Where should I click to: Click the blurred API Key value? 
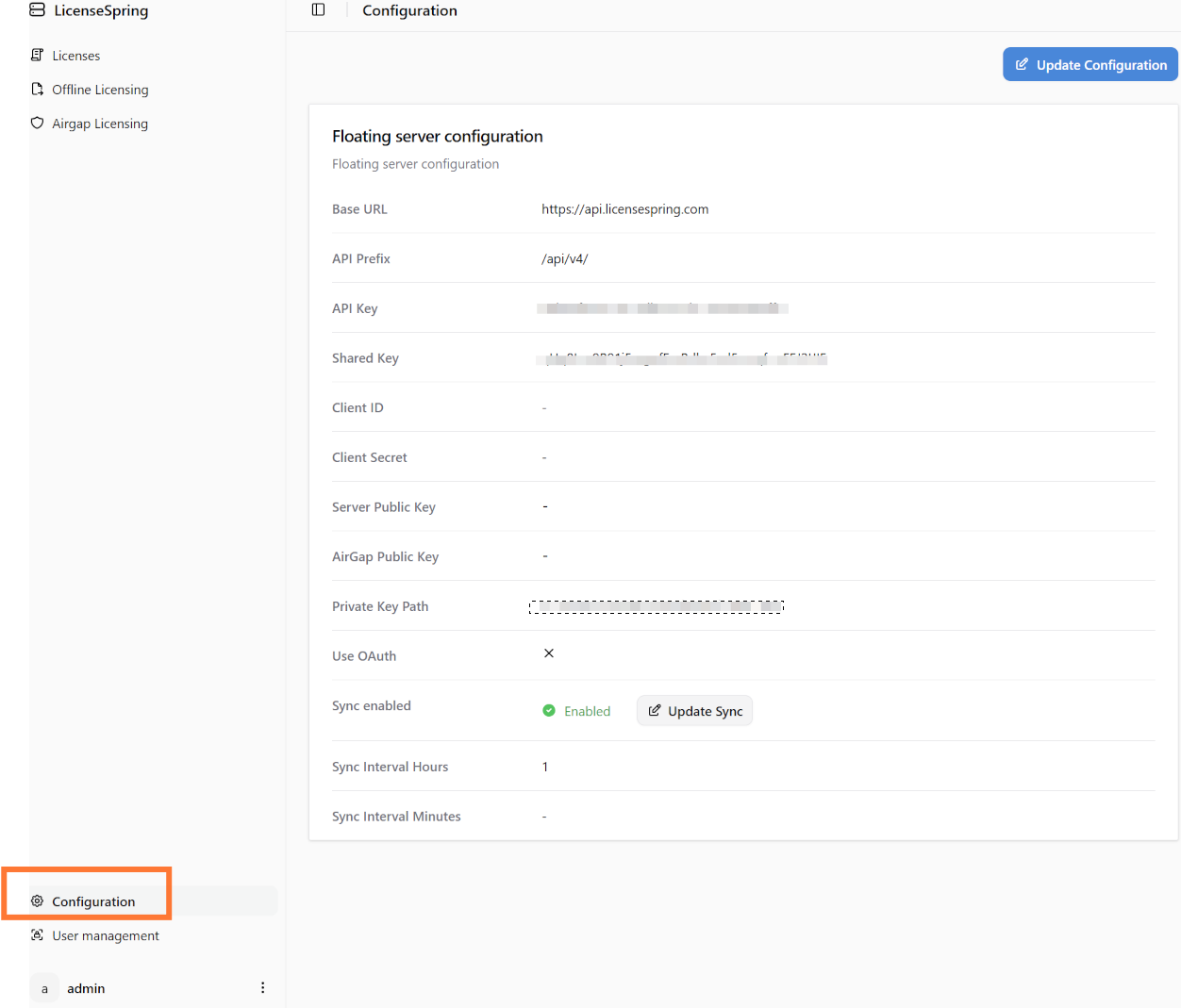pos(662,308)
